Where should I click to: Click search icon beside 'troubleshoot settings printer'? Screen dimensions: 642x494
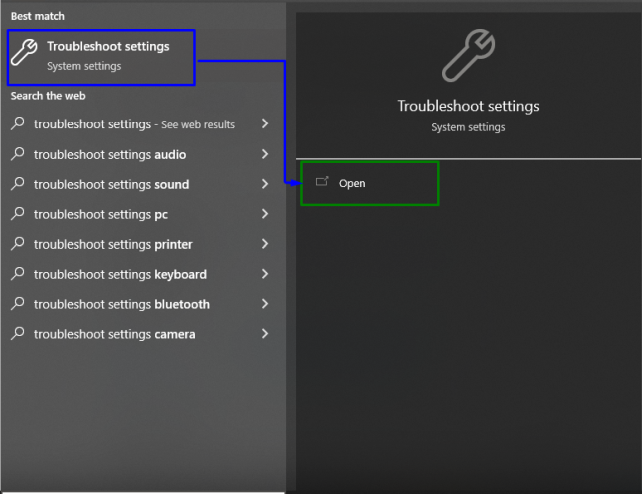[18, 244]
